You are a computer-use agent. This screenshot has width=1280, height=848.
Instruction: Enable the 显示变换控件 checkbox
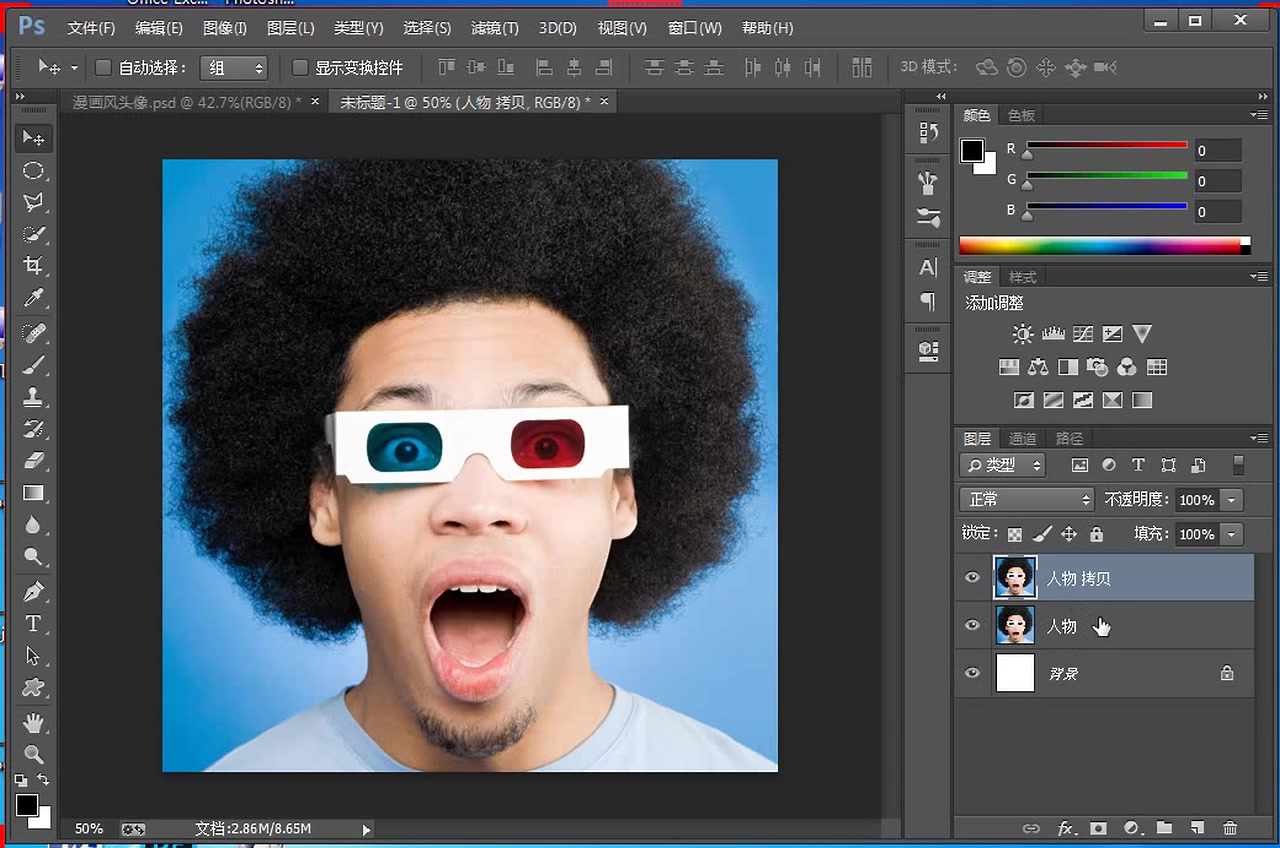click(x=300, y=68)
